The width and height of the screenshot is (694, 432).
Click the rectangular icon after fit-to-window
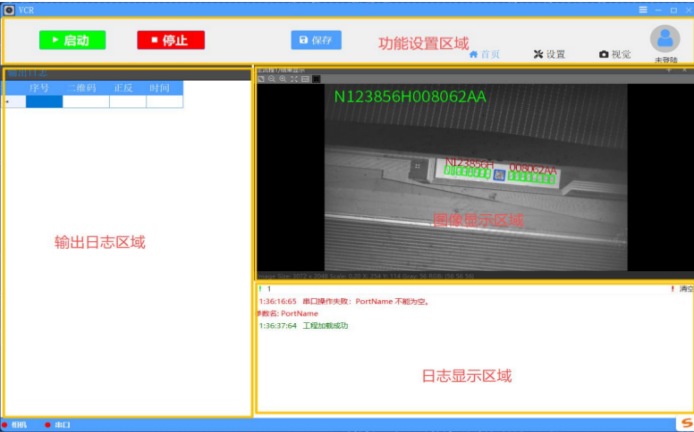[x=305, y=79]
